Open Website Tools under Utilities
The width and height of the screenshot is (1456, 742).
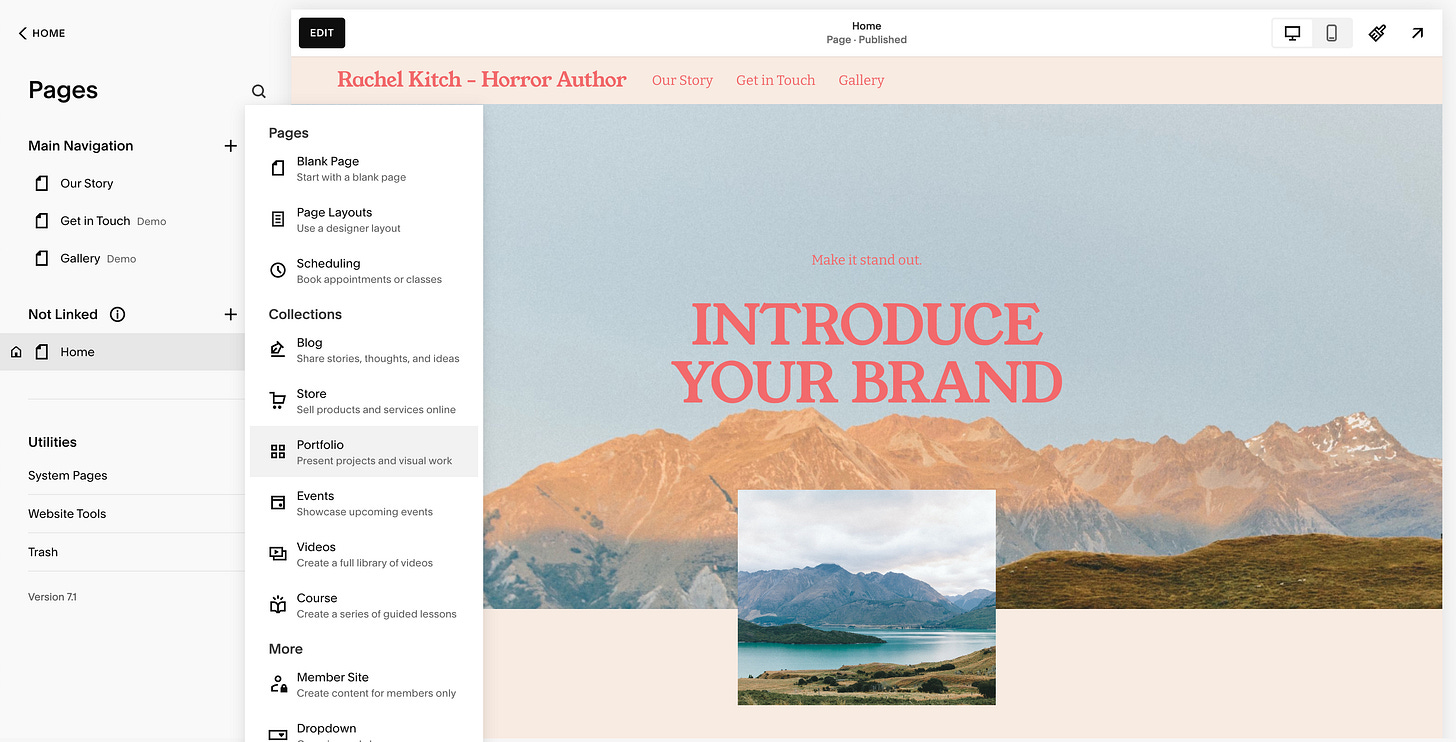coord(67,514)
